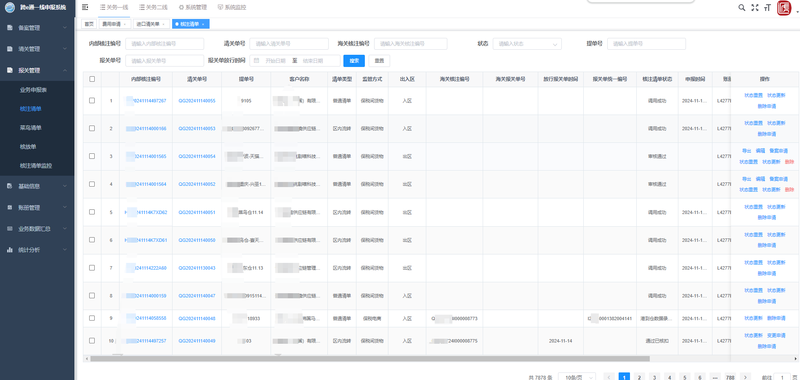The image size is (800, 380).
Task: Click the 报关管理 sidebar icon
Action: pos(10,70)
